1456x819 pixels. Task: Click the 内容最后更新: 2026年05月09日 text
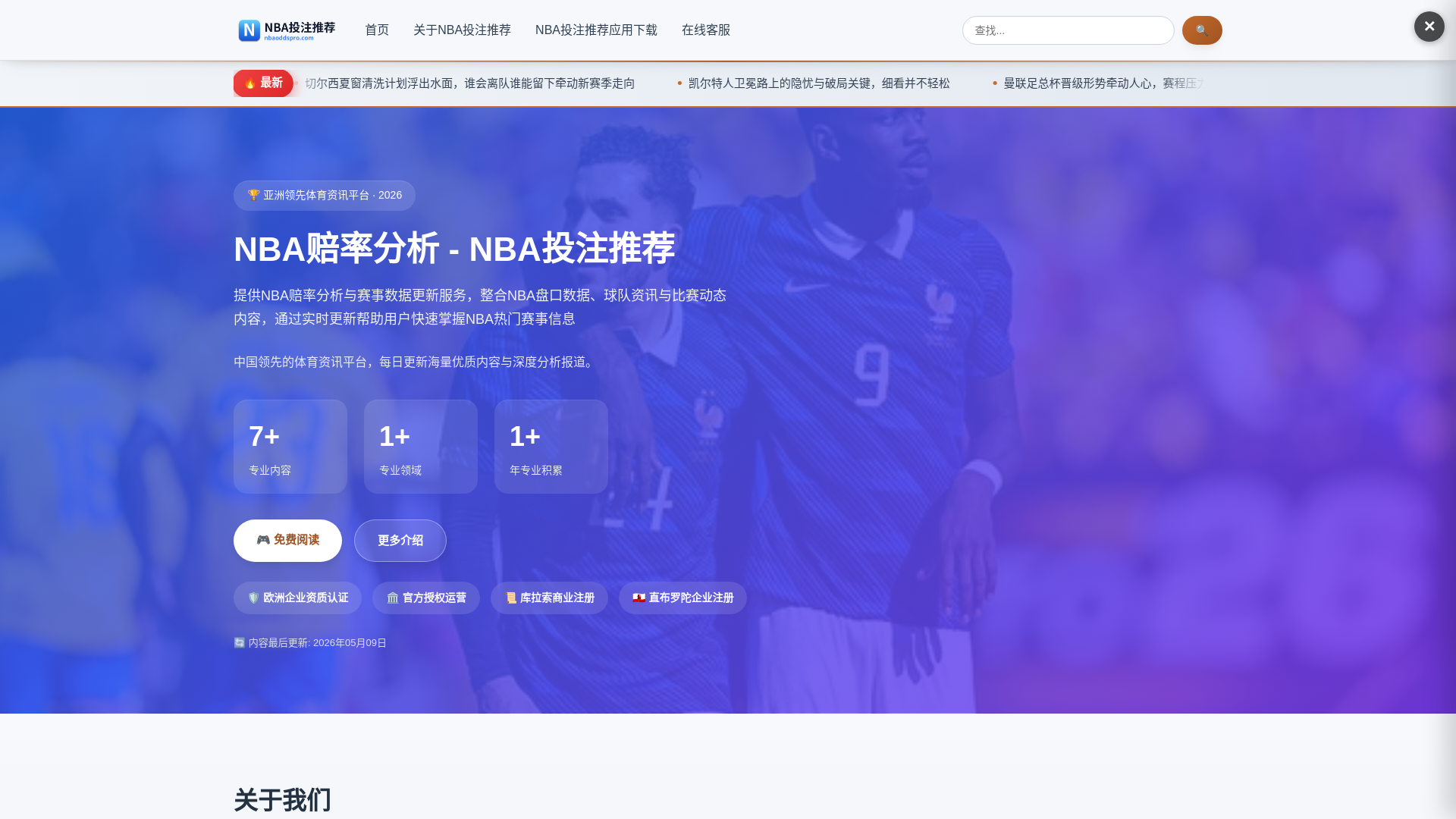tap(318, 643)
